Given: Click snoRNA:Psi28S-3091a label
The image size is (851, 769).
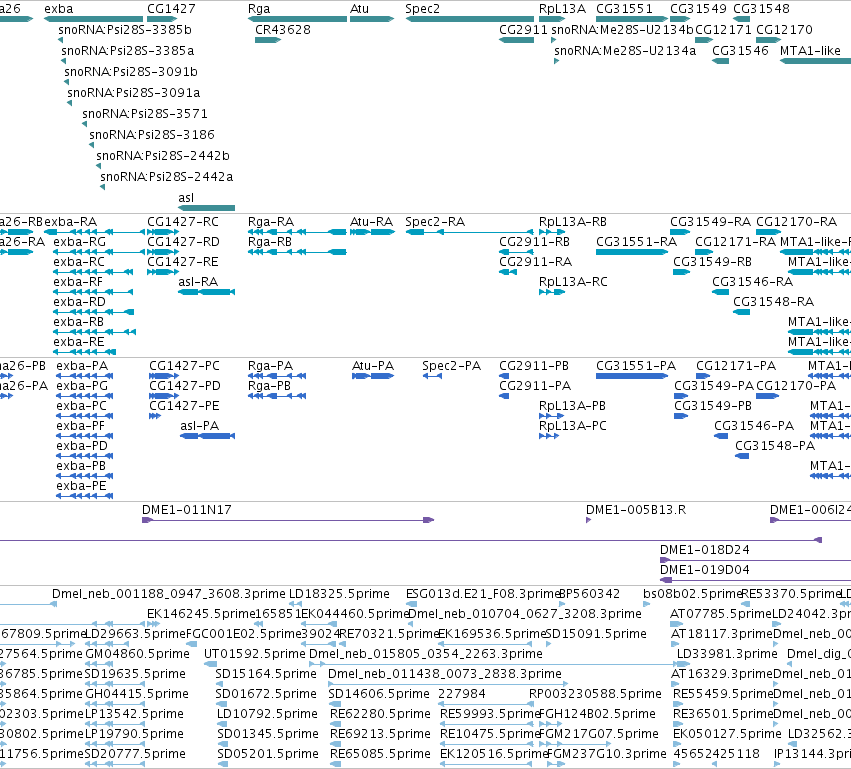Looking at the screenshot, I should tap(134, 93).
